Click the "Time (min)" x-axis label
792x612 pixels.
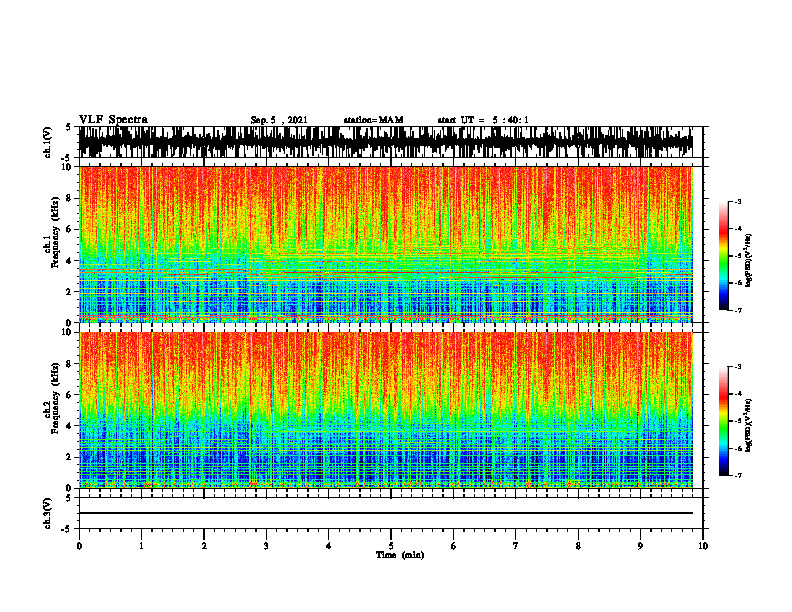[400, 555]
